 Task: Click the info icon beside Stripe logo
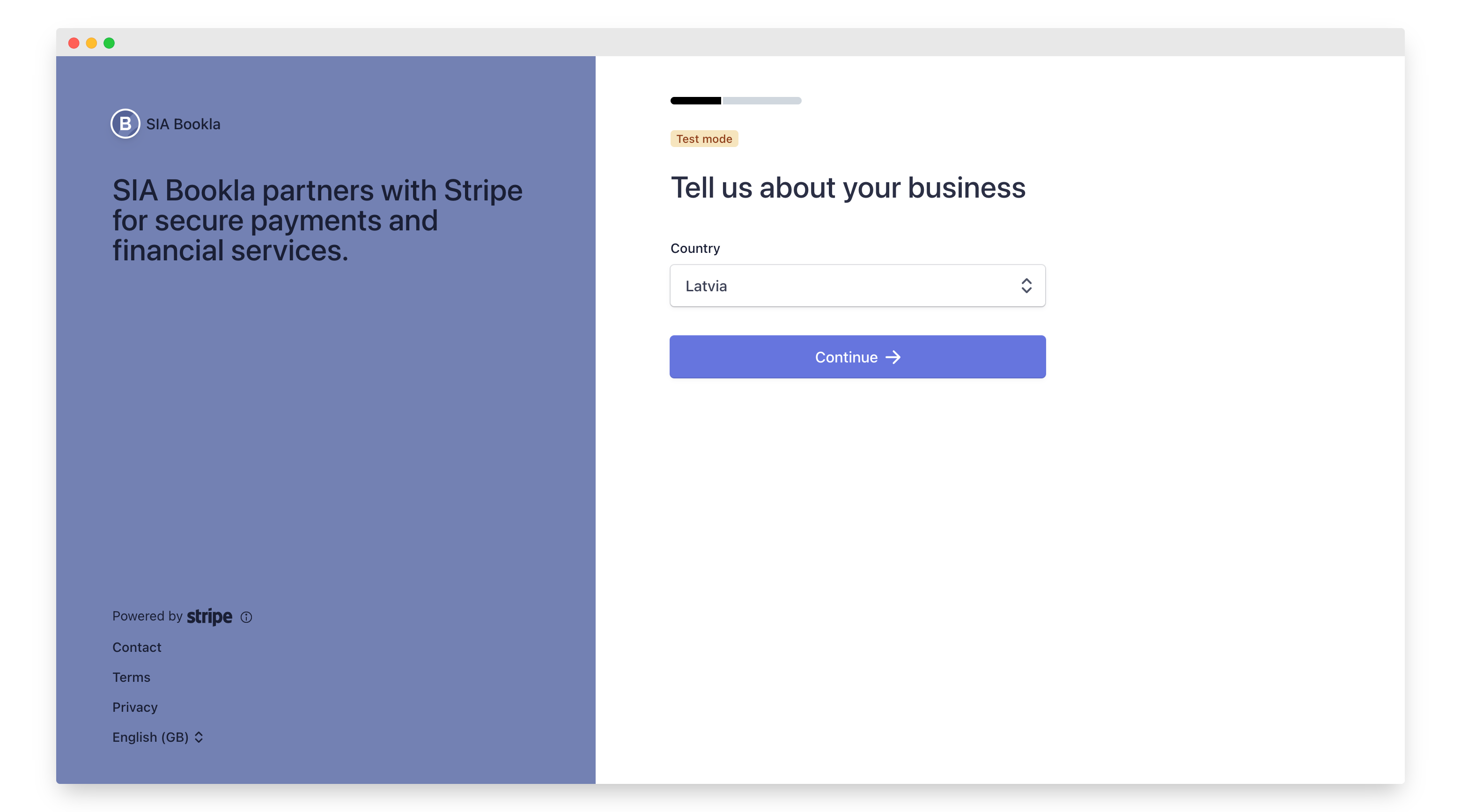point(246,617)
